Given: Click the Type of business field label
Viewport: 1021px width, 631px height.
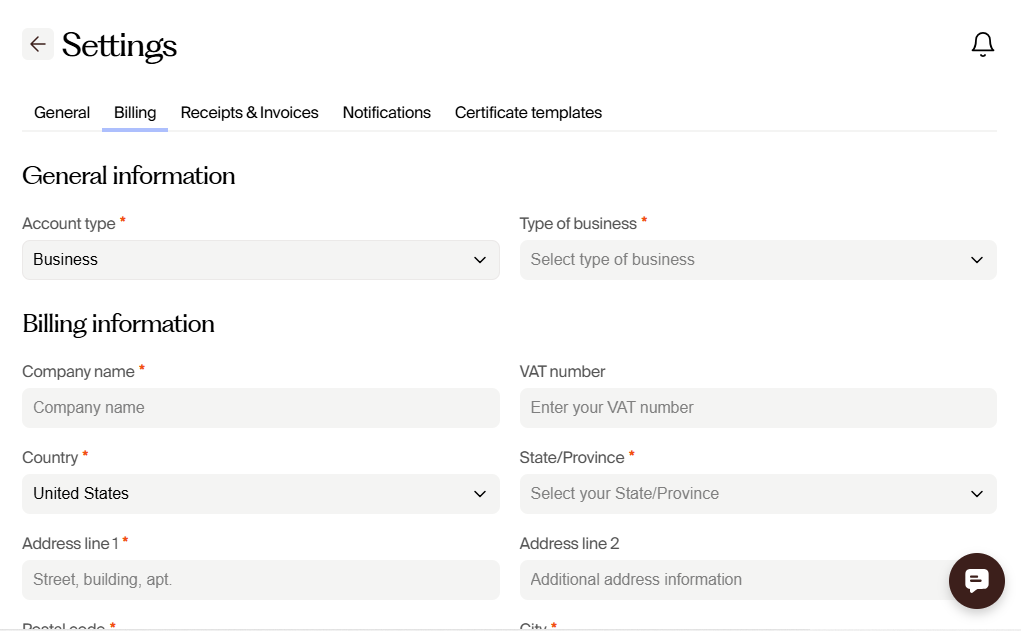Looking at the screenshot, I should pyautogui.click(x=578, y=224).
